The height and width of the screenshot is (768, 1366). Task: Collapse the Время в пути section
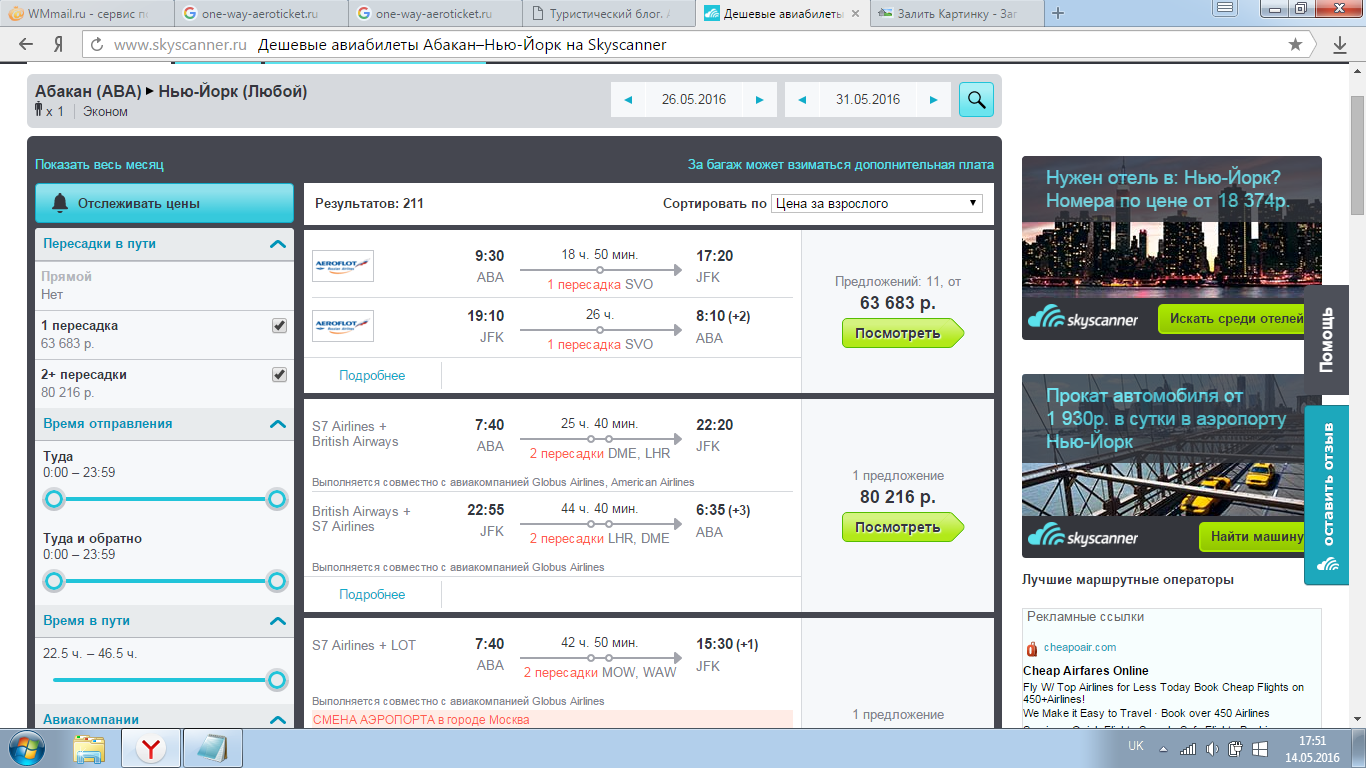click(x=278, y=621)
